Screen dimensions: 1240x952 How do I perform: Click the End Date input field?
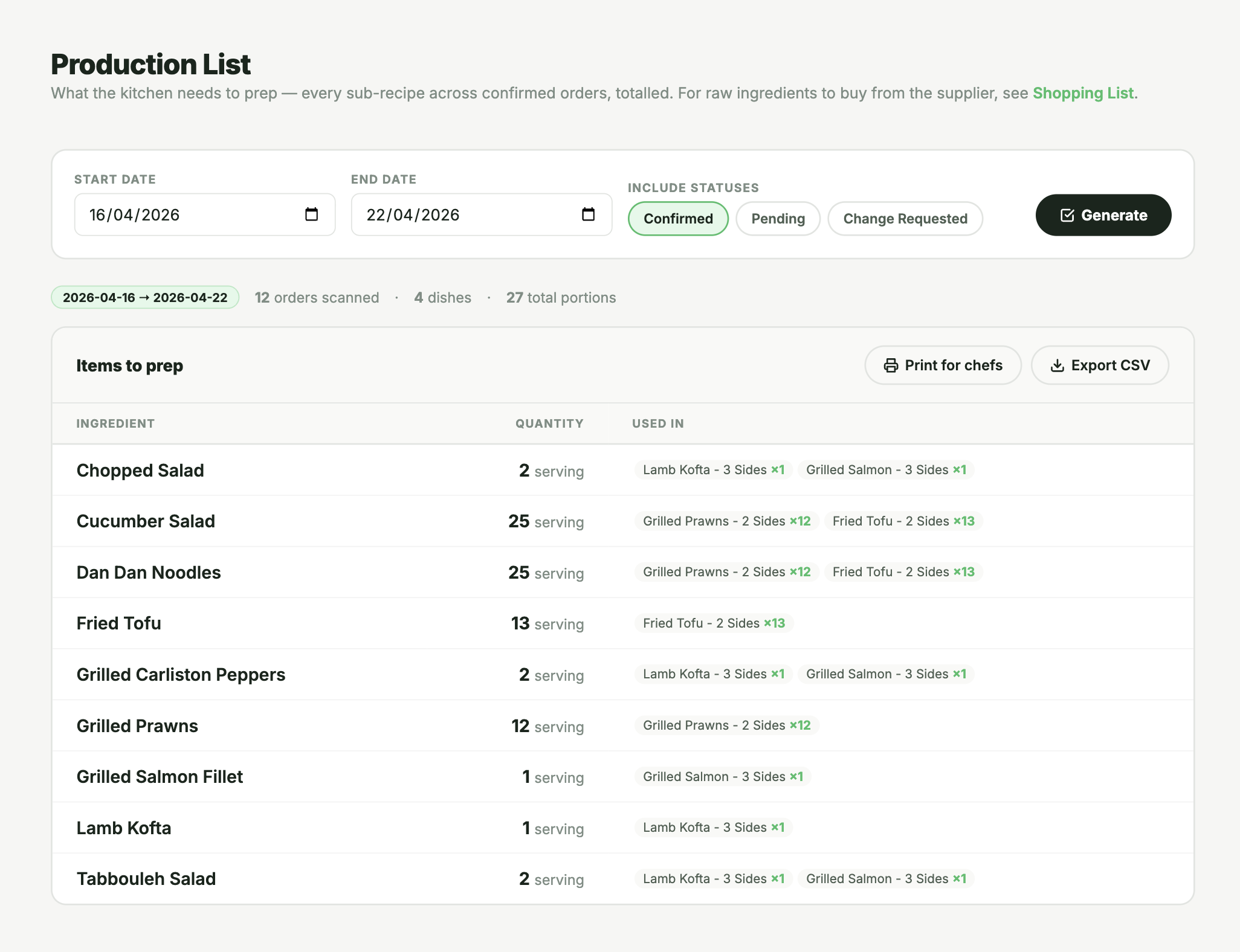click(x=482, y=214)
